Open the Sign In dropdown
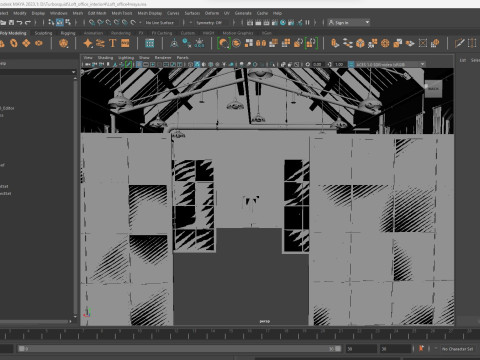The image size is (480, 360). [x=349, y=23]
